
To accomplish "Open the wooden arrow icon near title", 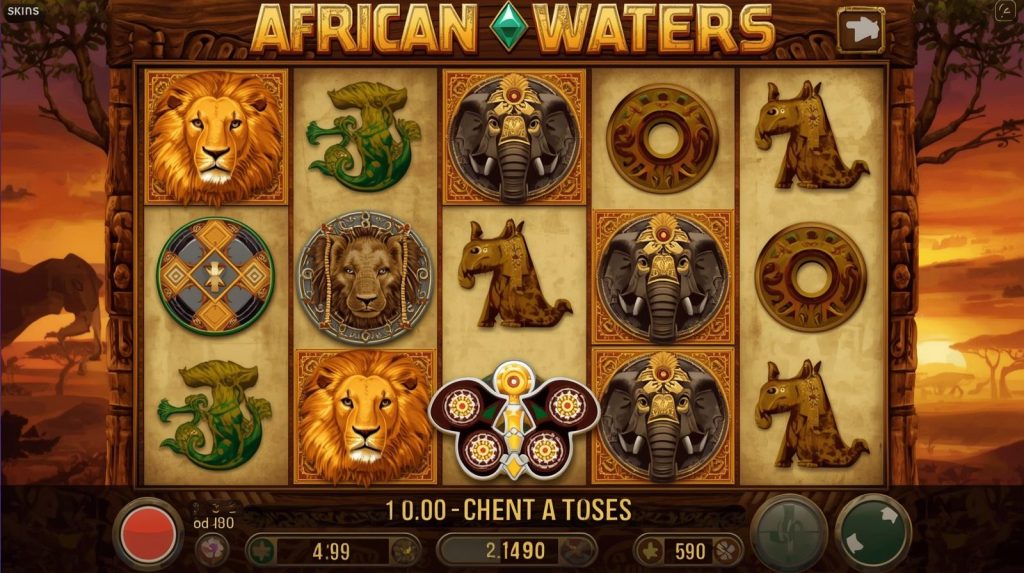I will pos(861,29).
